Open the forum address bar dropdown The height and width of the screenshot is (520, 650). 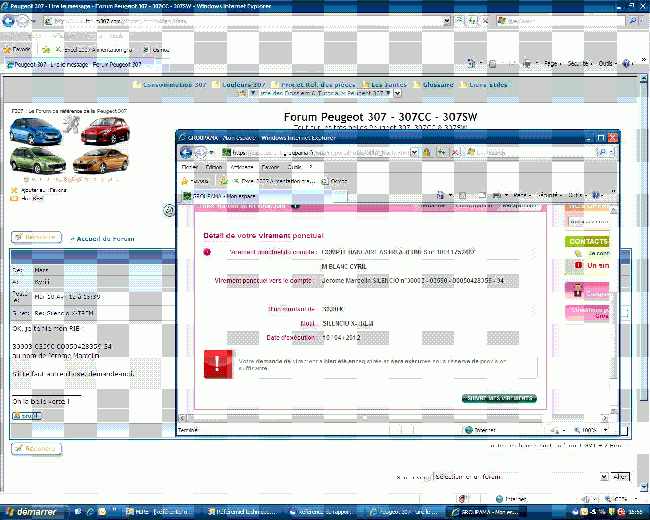point(446,20)
